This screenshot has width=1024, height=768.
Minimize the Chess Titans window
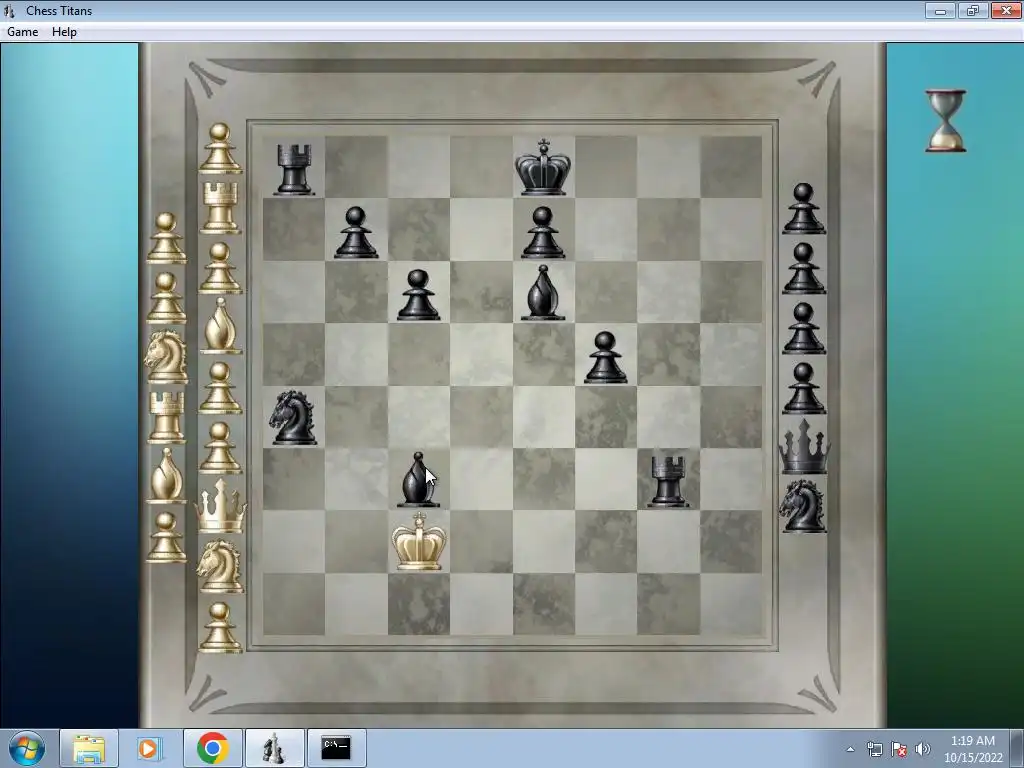[x=940, y=10]
